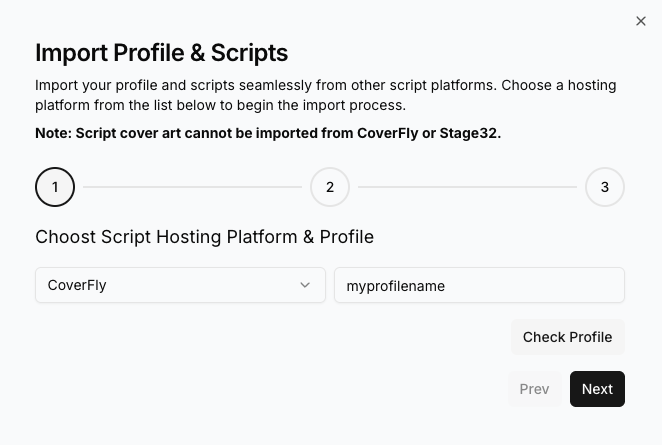Click the chevron arrow on platform selector
This screenshot has width=662, height=445.
click(305, 285)
